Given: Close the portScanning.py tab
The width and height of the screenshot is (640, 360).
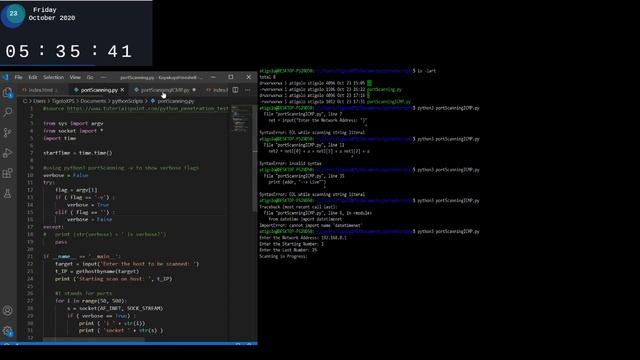Looking at the screenshot, I should (122, 90).
